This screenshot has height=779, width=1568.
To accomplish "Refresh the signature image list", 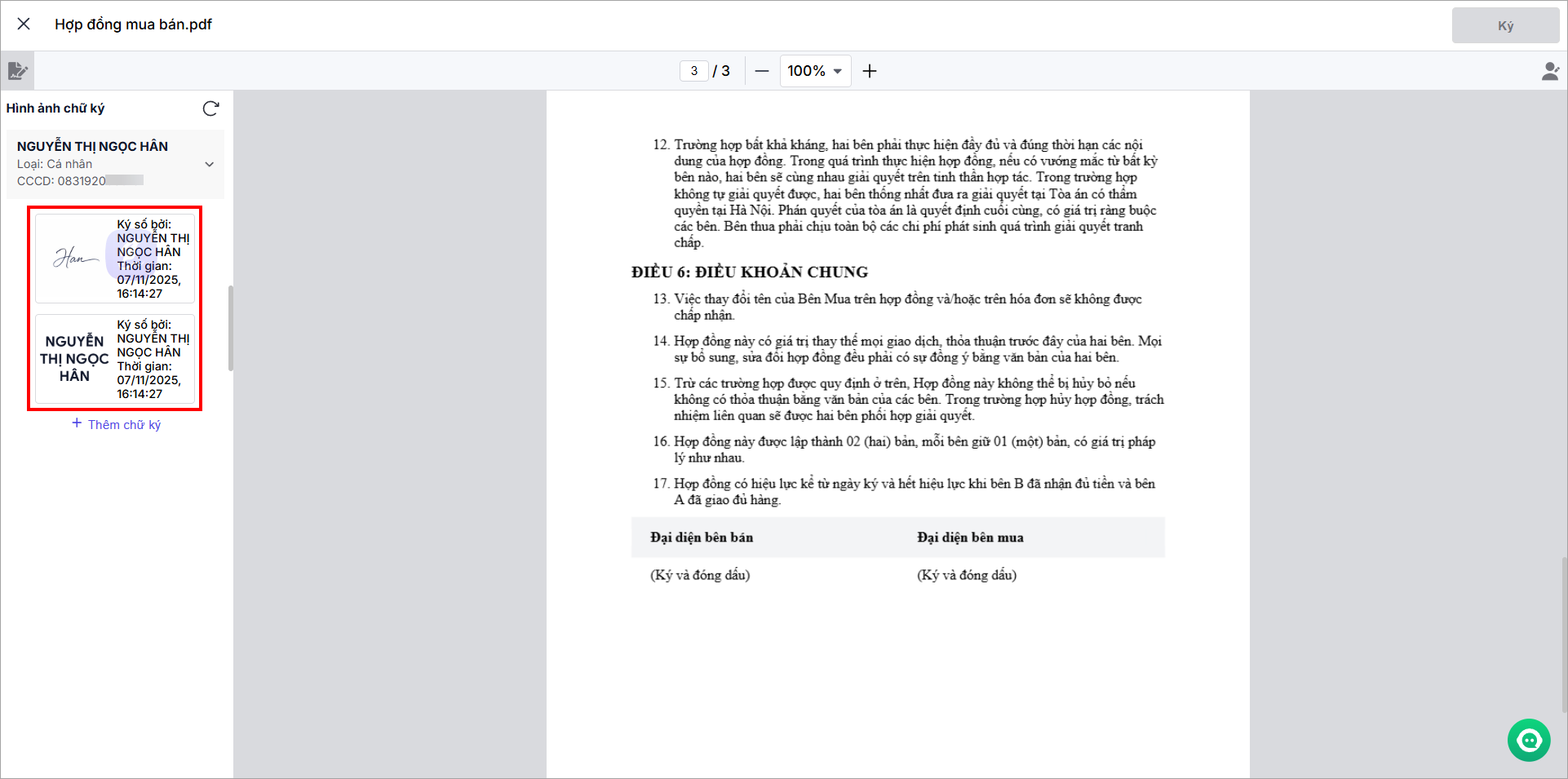I will point(210,108).
